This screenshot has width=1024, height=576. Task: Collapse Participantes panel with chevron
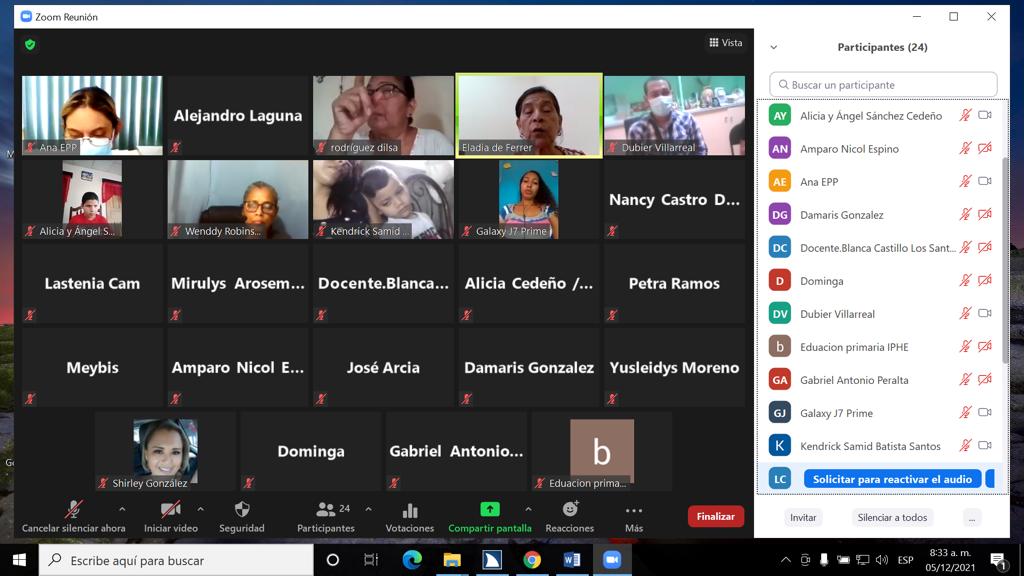click(774, 47)
